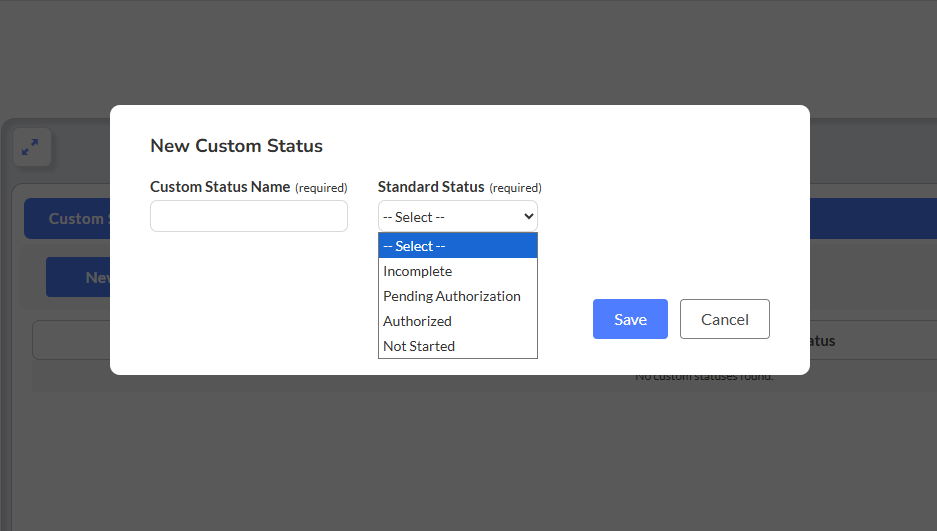This screenshot has width=937, height=531.
Task: Select the highlighted "-- Select --" list option
Action: (457, 246)
